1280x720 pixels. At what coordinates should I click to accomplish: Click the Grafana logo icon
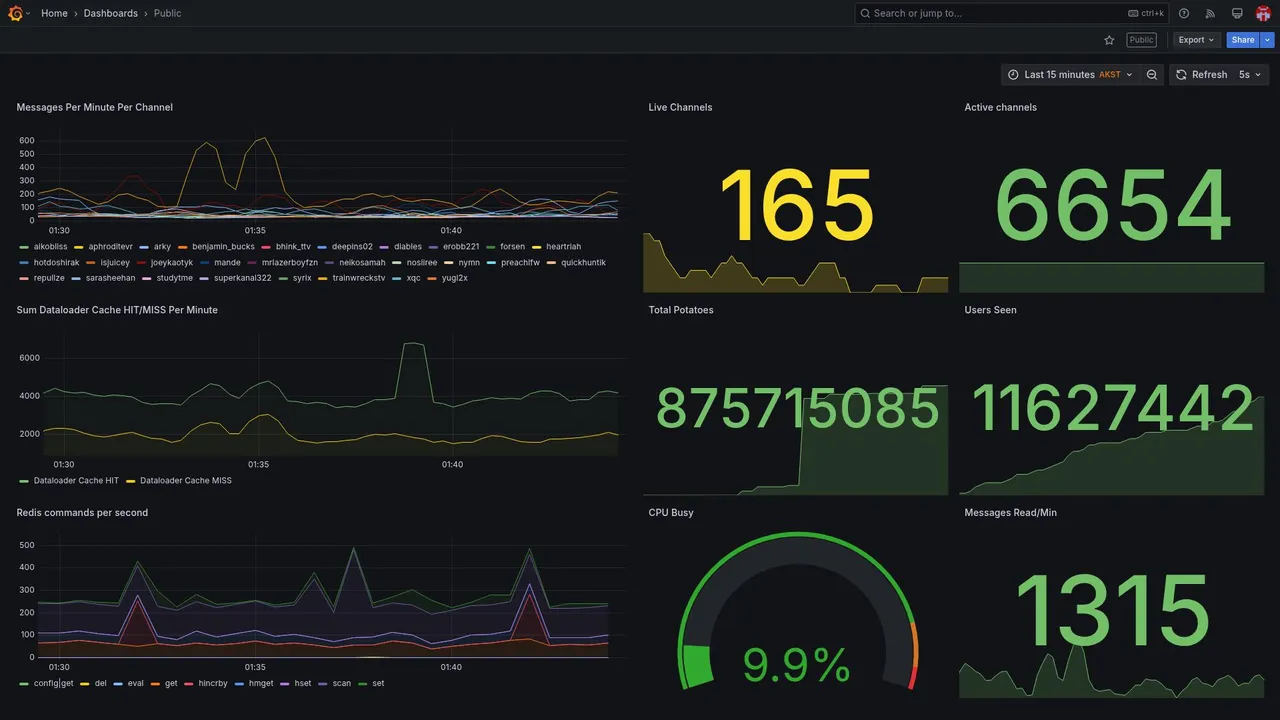(15, 13)
